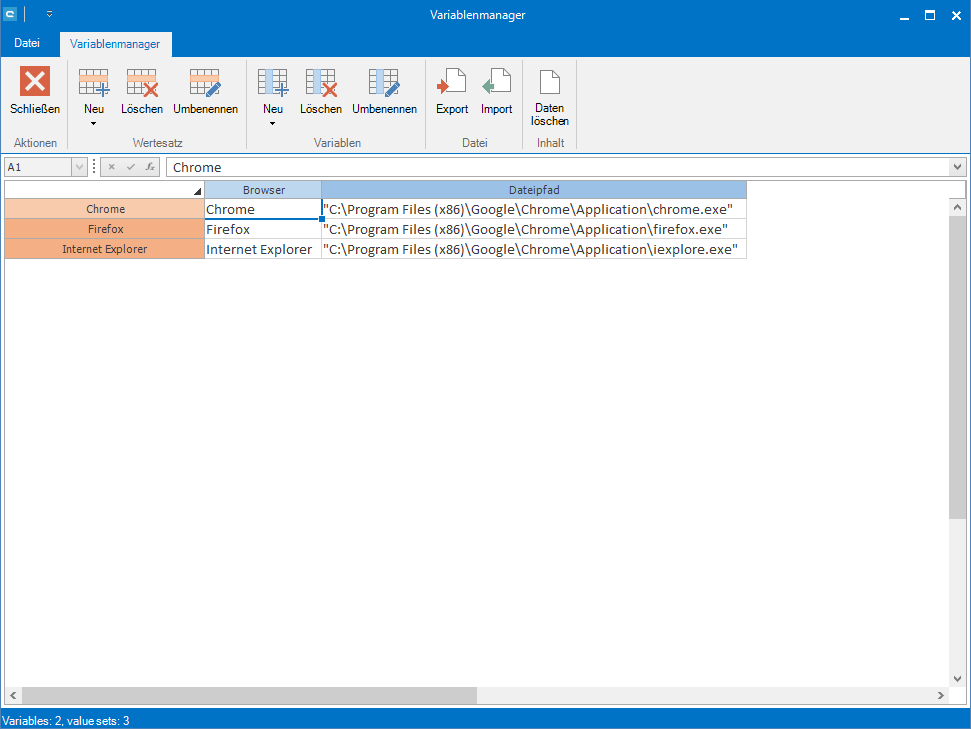Image resolution: width=971 pixels, height=729 pixels.
Task: Click Löschen icon in Wertesatz group
Action: (x=141, y=82)
